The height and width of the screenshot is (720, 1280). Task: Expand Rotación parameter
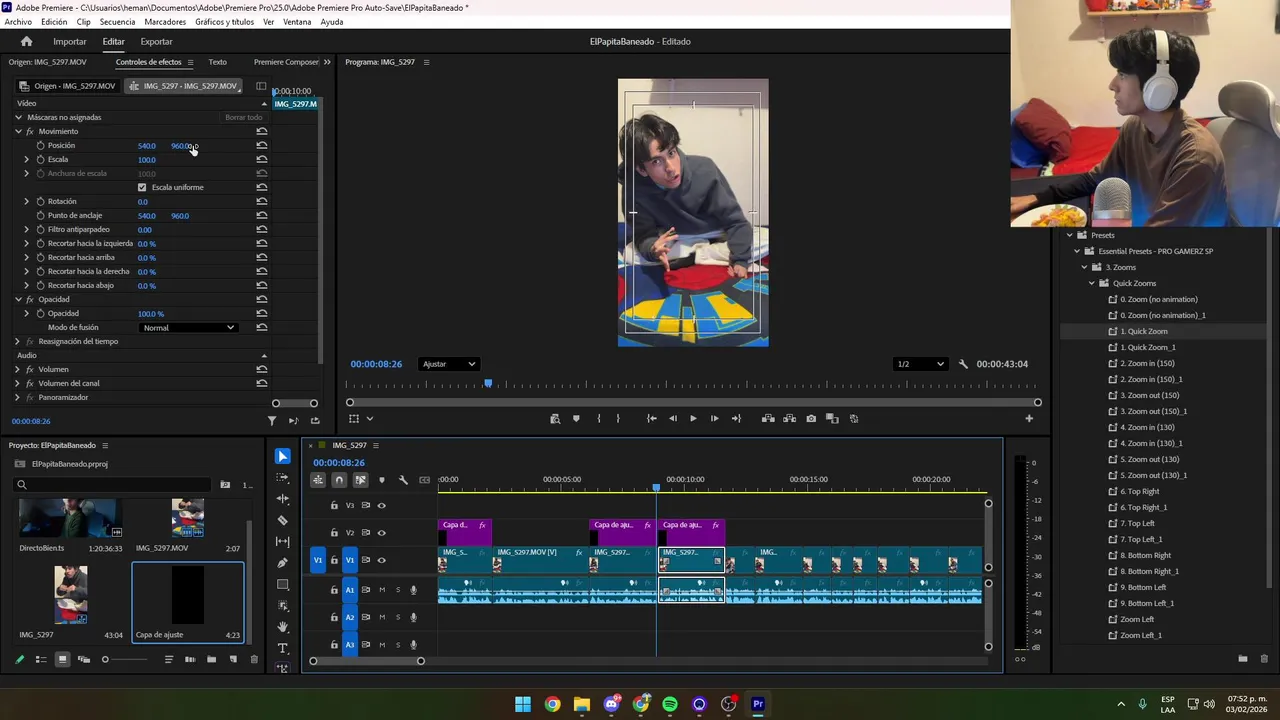click(27, 202)
